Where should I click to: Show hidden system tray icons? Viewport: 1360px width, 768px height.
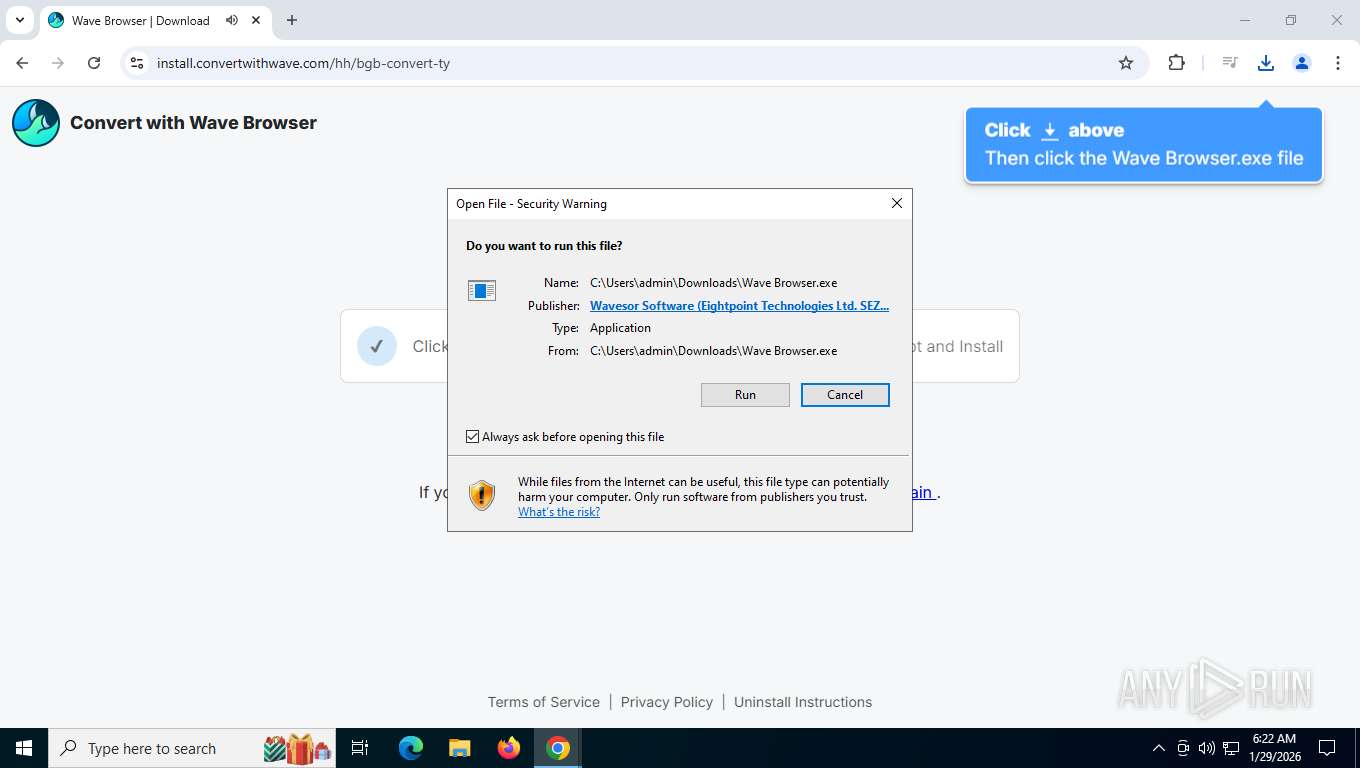(1159, 748)
